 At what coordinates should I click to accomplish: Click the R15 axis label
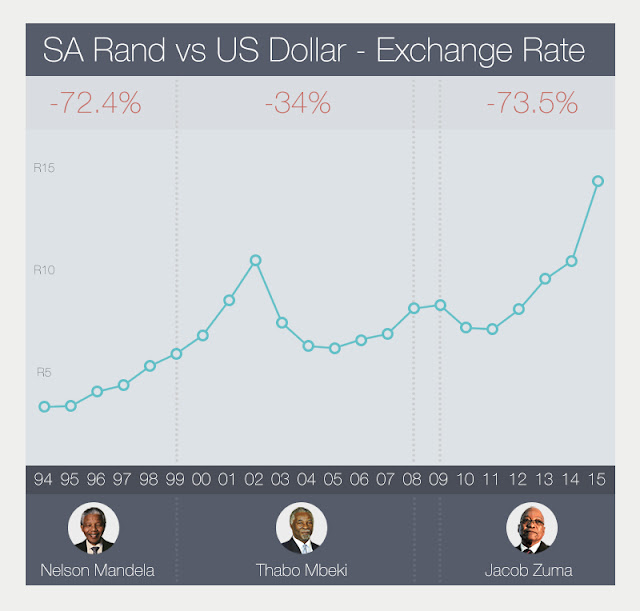pyautogui.click(x=43, y=168)
